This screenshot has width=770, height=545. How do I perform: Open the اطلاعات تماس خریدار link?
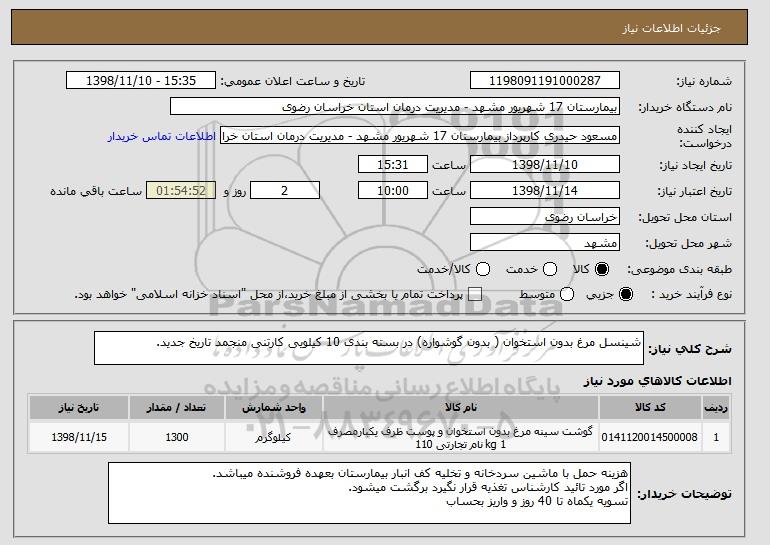point(162,136)
